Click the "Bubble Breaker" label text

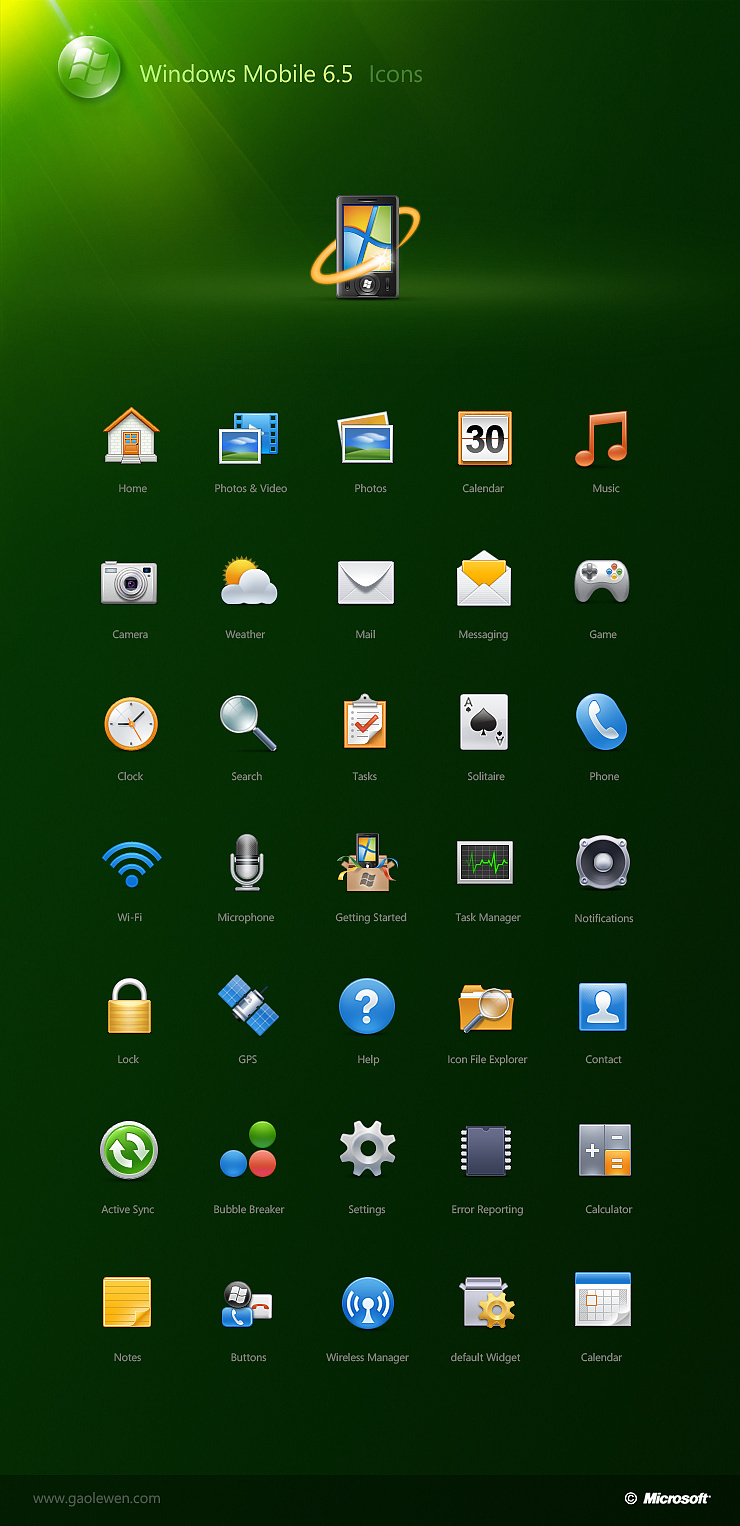(249, 1210)
